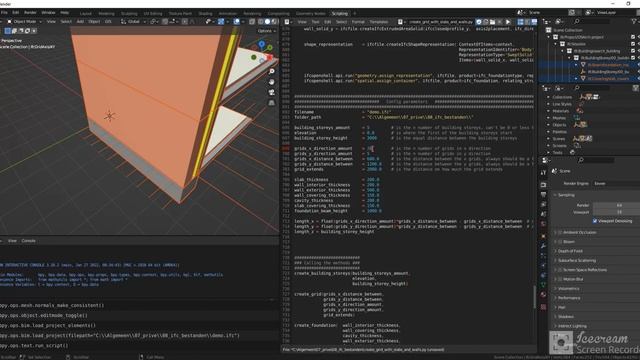This screenshot has width=640, height=360.
Task: Open the View Layer properties tab icon
Action: point(543,204)
